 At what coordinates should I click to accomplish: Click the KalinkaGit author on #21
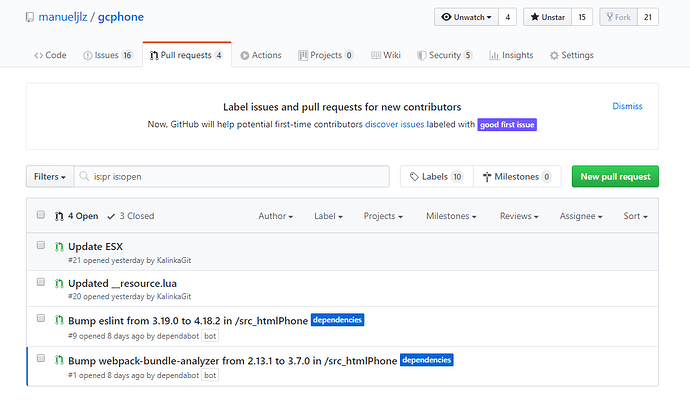pyautogui.click(x=174, y=260)
